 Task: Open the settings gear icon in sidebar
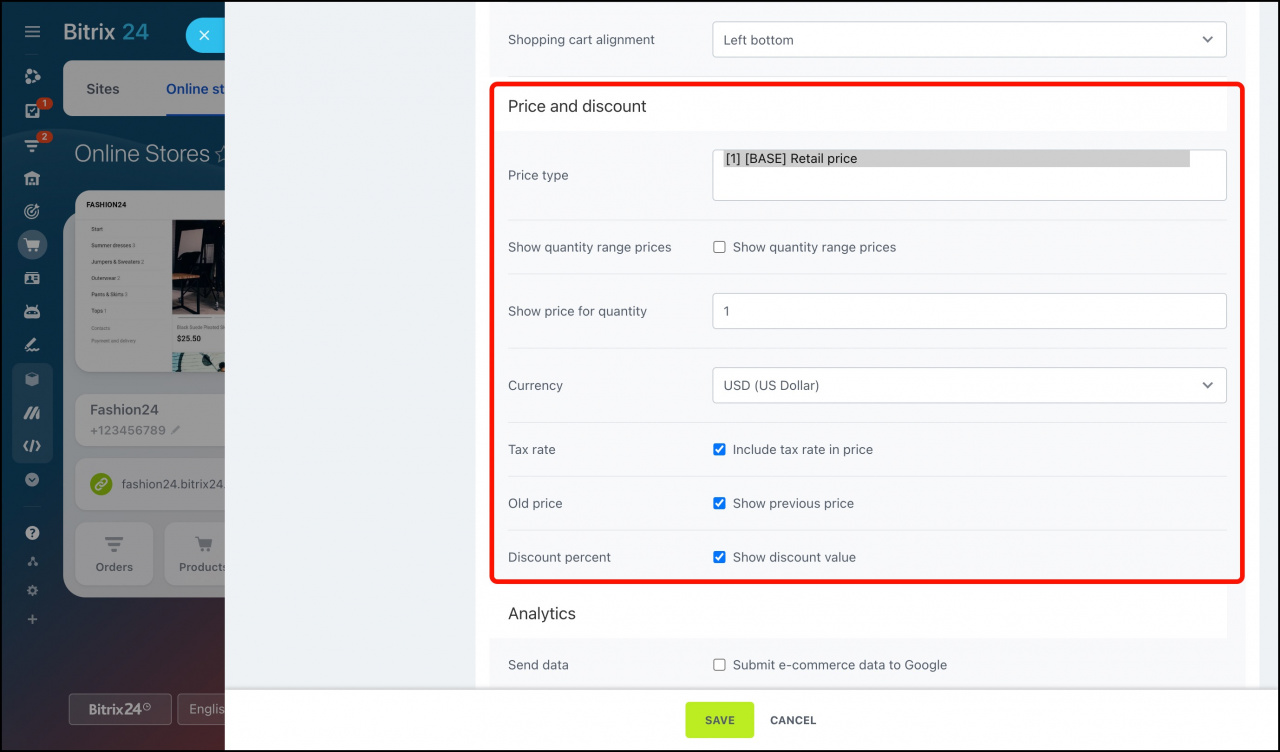pyautogui.click(x=32, y=590)
